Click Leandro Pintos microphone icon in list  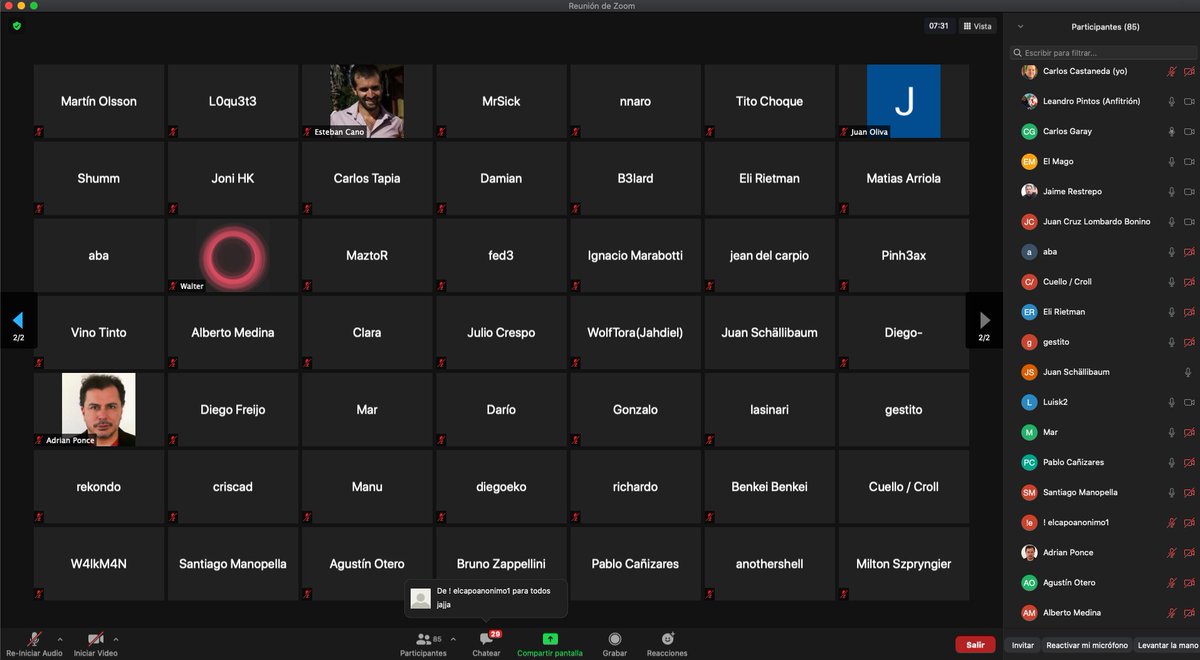click(1171, 101)
